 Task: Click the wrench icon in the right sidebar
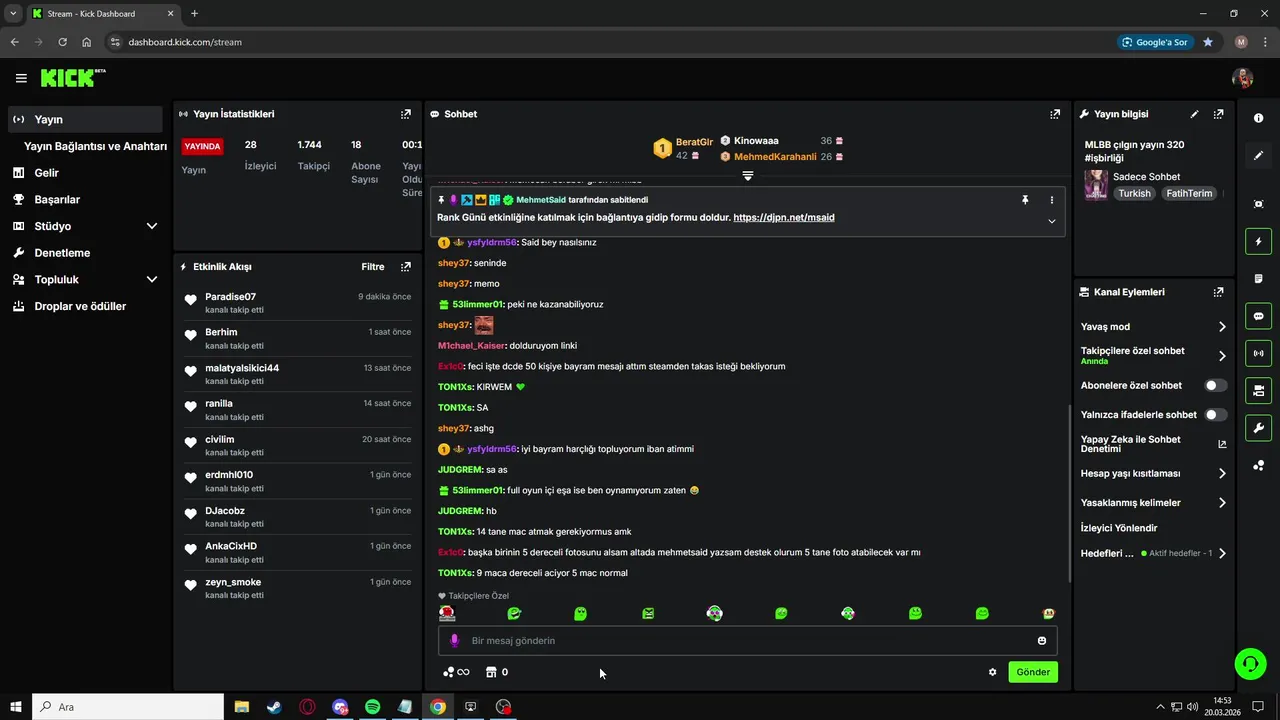[1258, 428]
